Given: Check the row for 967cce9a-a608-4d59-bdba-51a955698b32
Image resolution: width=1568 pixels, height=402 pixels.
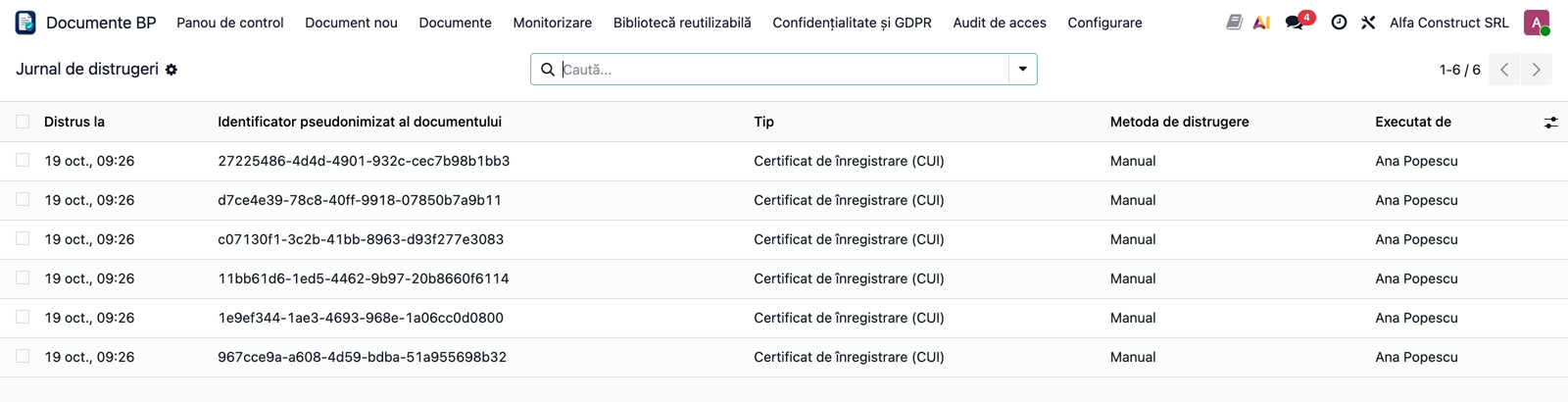Looking at the screenshot, I should pyautogui.click(x=23, y=356).
